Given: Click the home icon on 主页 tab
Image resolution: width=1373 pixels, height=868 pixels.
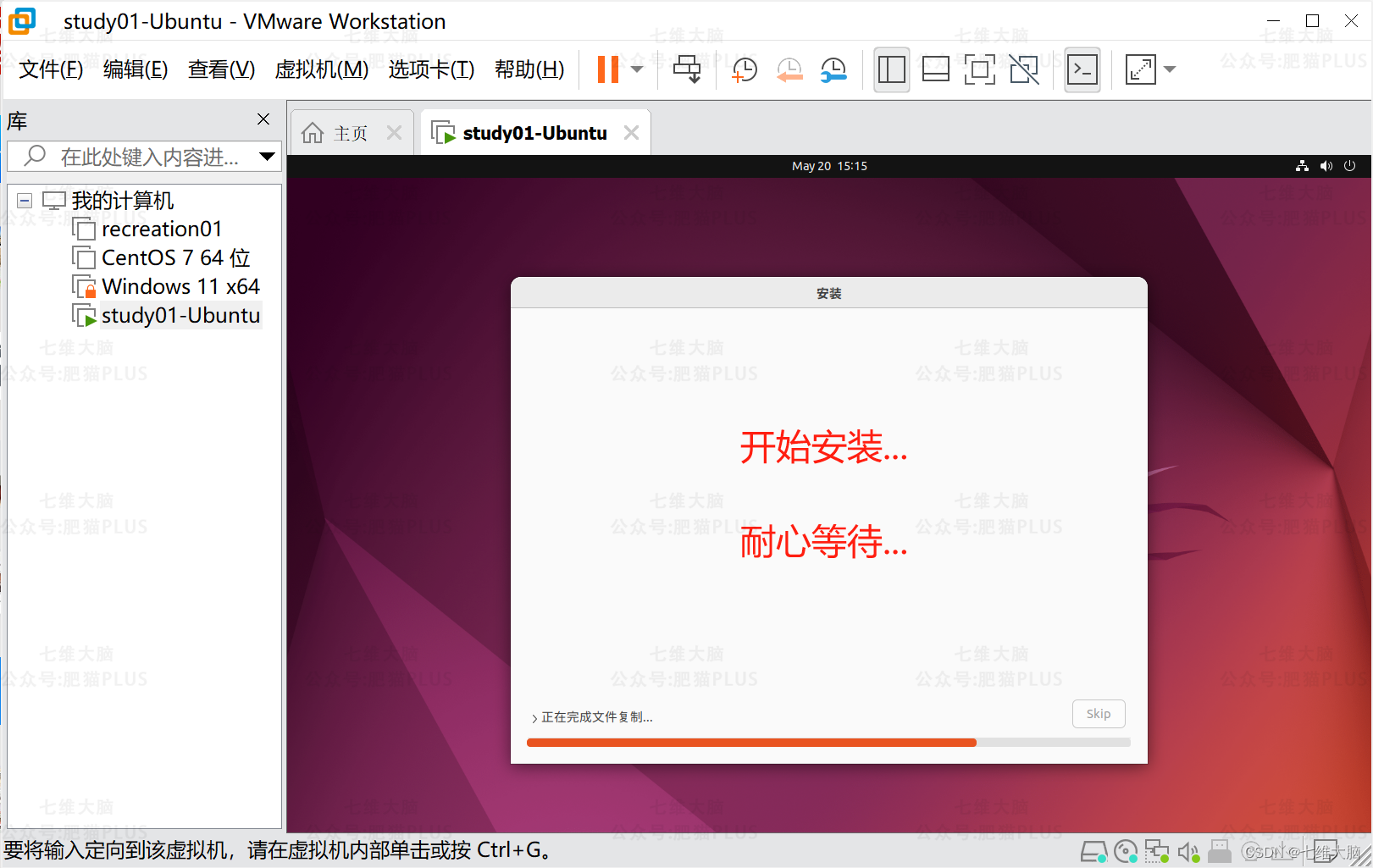Looking at the screenshot, I should [x=313, y=133].
